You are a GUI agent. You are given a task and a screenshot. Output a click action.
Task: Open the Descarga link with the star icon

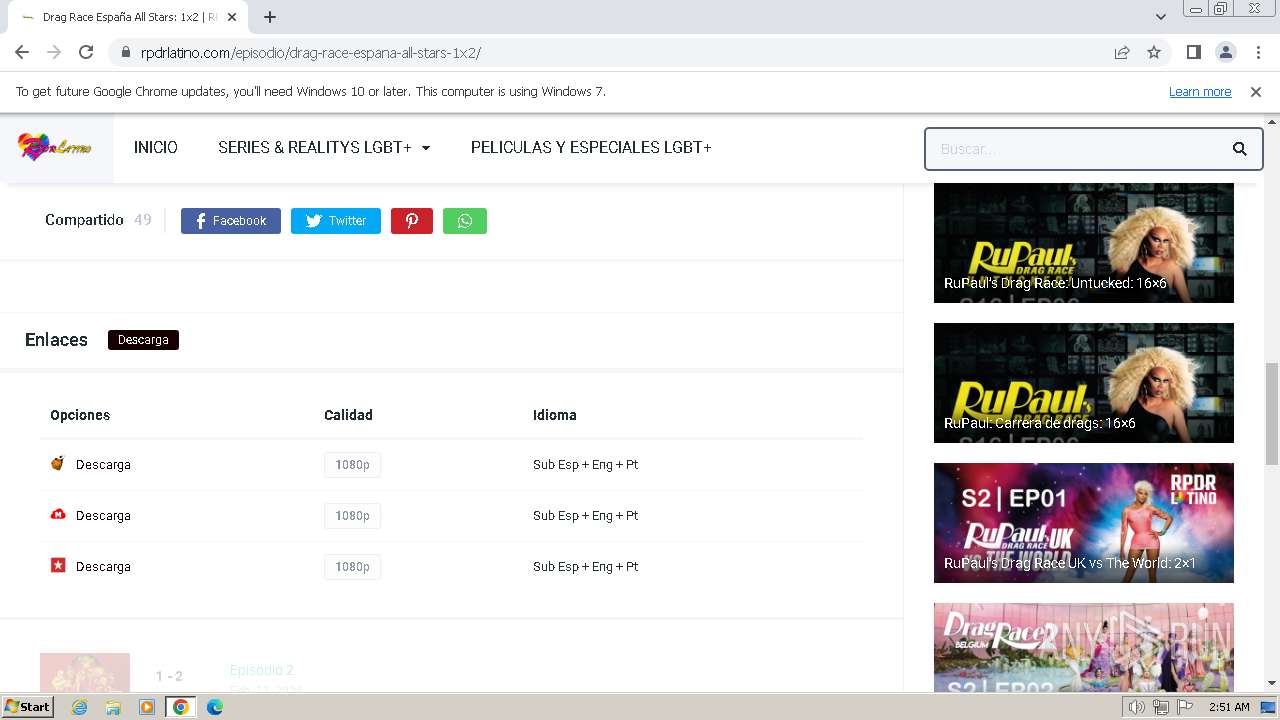point(103,566)
